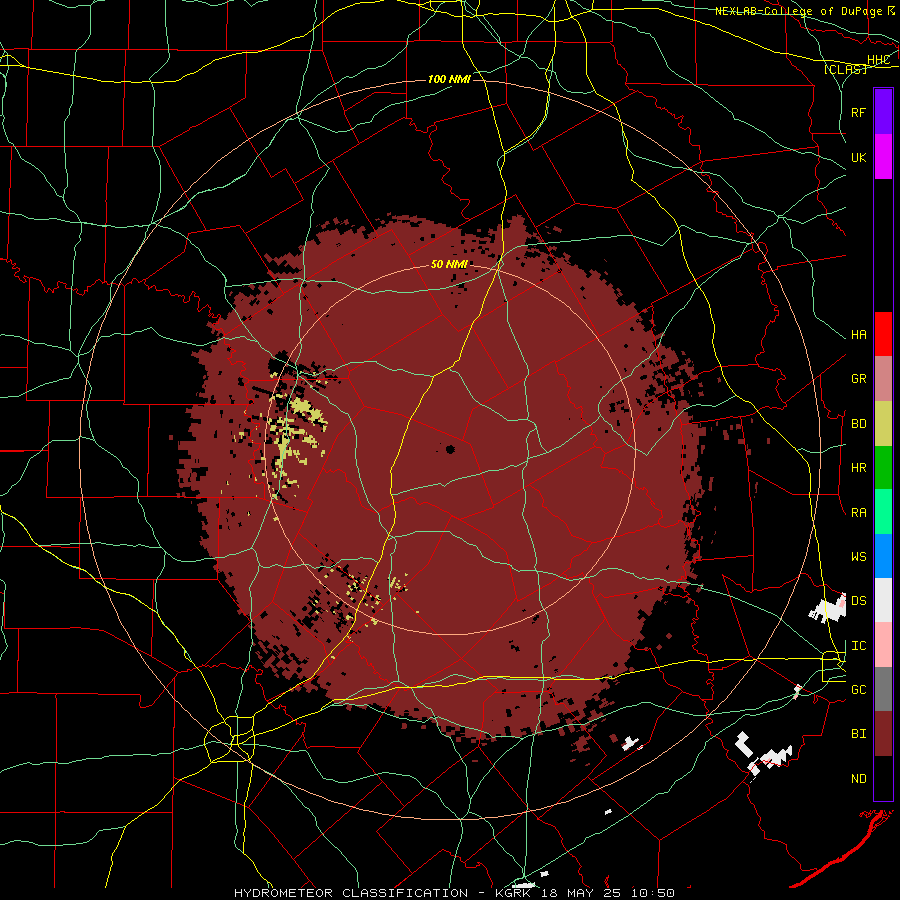The height and width of the screenshot is (900, 900).
Task: Select the white DS legend swatch
Action: 883,600
